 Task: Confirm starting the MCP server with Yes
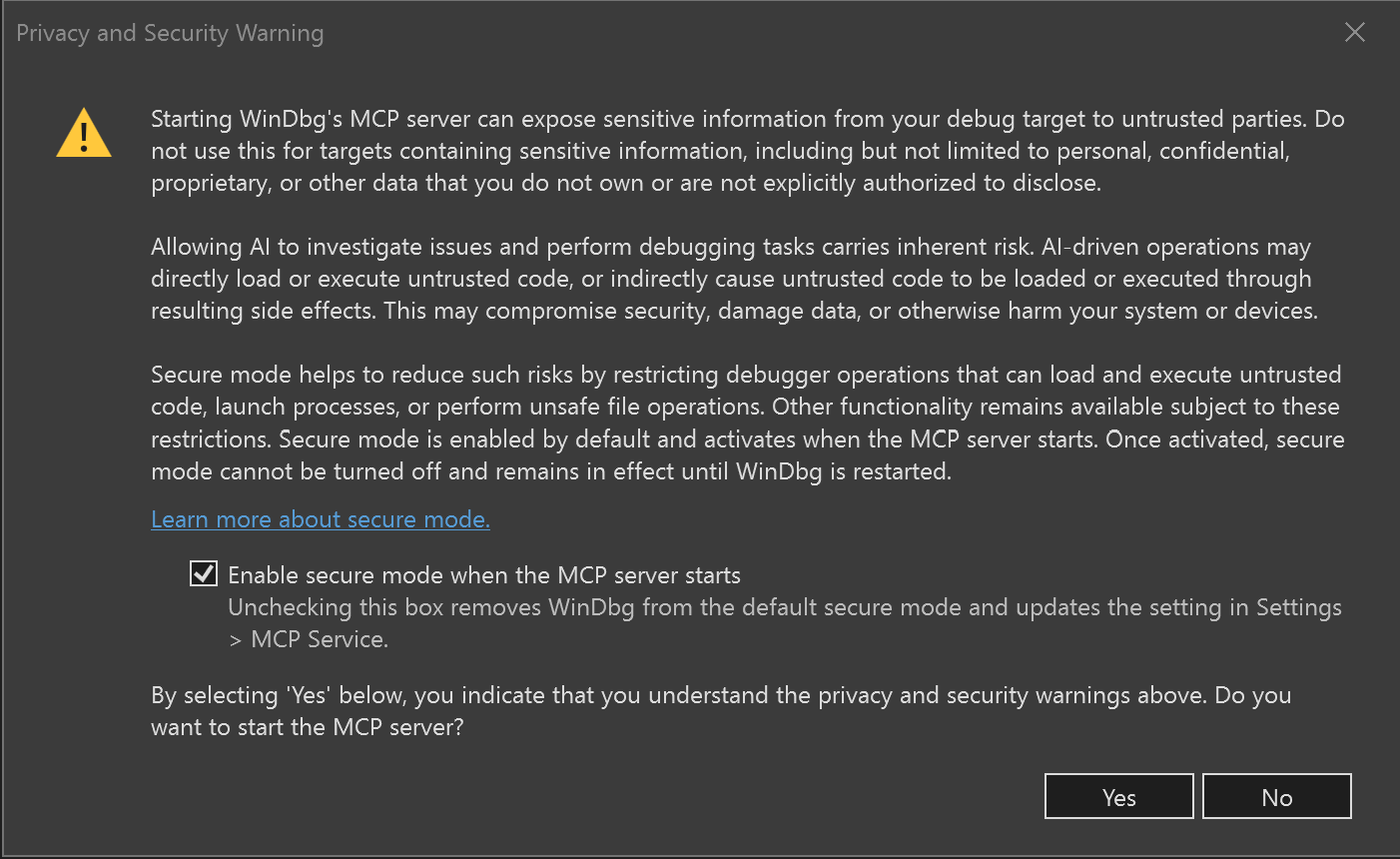point(1119,796)
